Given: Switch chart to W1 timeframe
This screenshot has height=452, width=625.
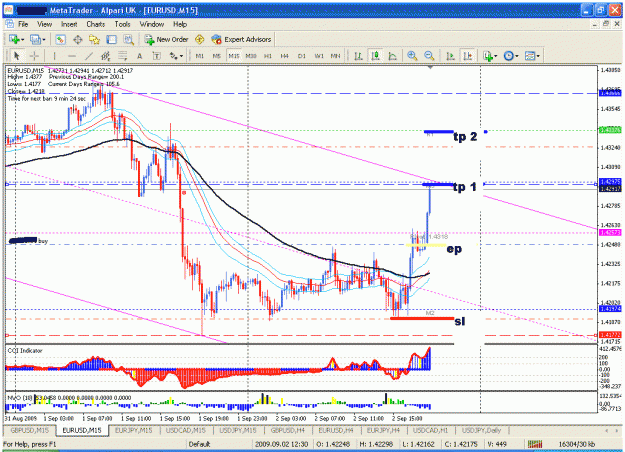Looking at the screenshot, I should click(319, 56).
